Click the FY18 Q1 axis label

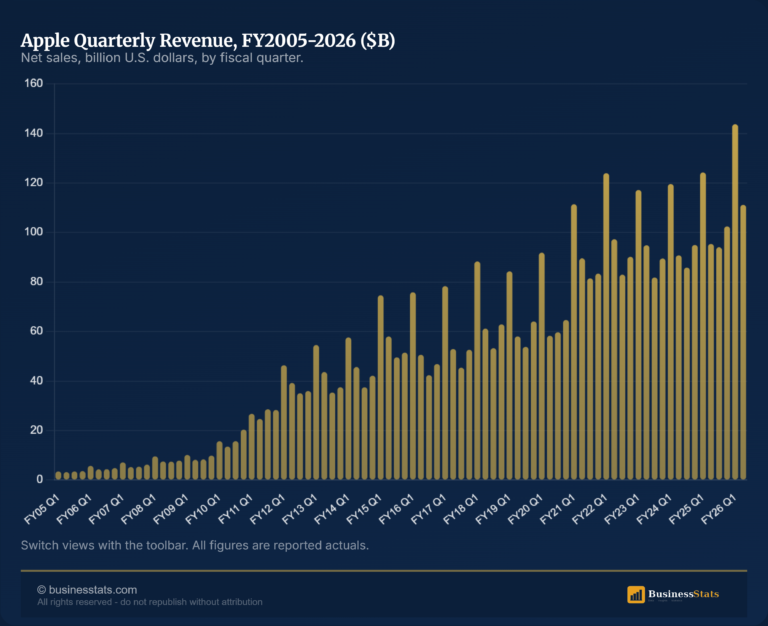(461, 509)
